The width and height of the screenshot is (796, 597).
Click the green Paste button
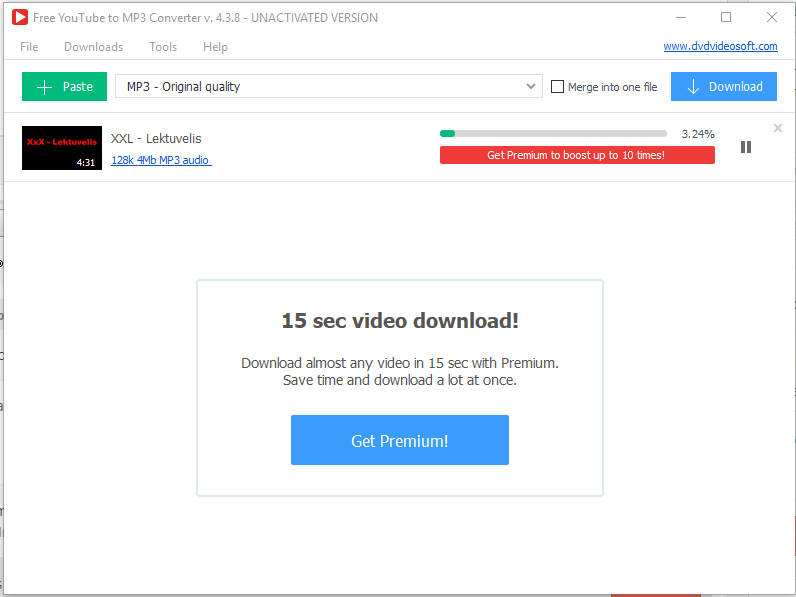pos(64,86)
